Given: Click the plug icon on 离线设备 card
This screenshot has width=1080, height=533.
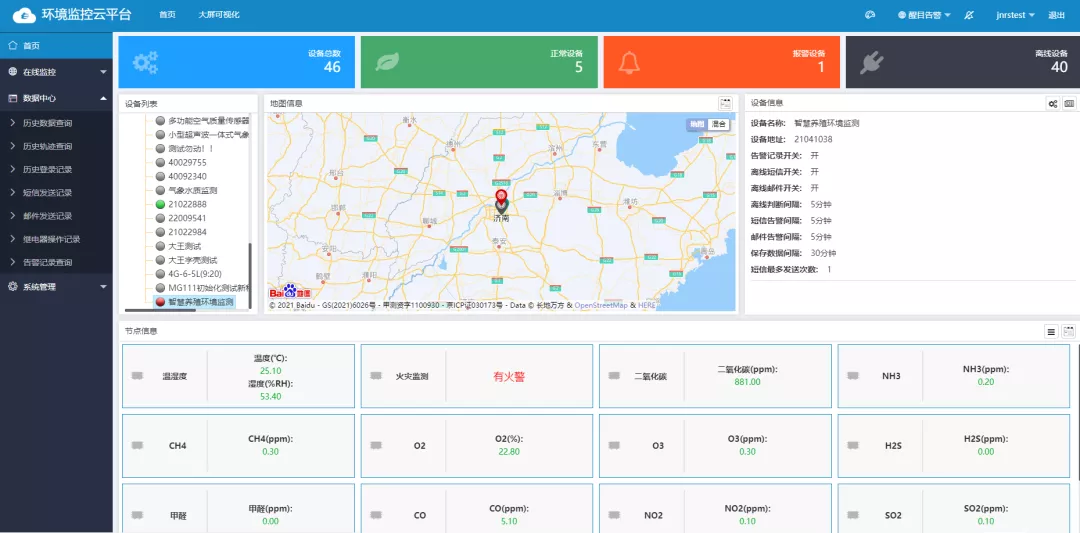Looking at the screenshot, I should tap(872, 63).
